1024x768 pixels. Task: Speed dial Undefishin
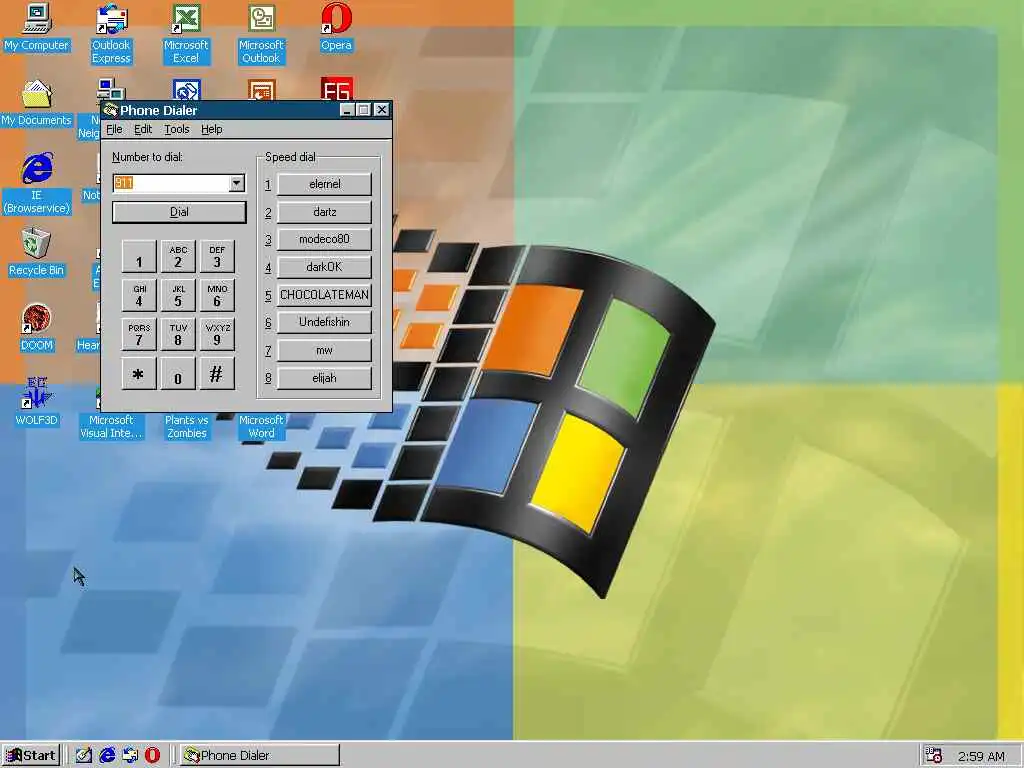[x=325, y=322]
